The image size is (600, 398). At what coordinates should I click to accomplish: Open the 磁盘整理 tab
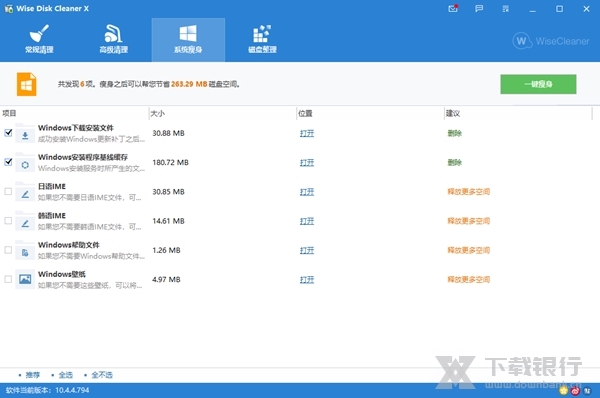coord(262,39)
